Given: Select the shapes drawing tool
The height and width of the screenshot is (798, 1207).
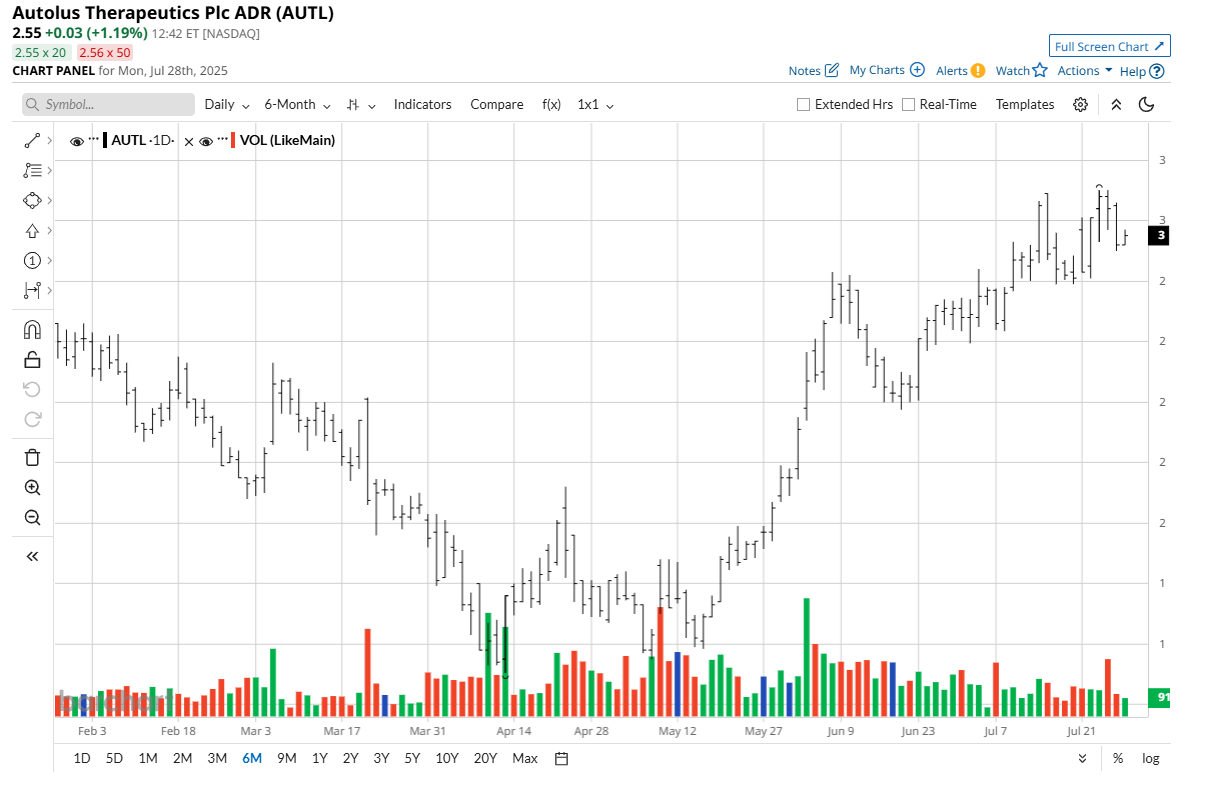Looking at the screenshot, I should click(x=32, y=201).
